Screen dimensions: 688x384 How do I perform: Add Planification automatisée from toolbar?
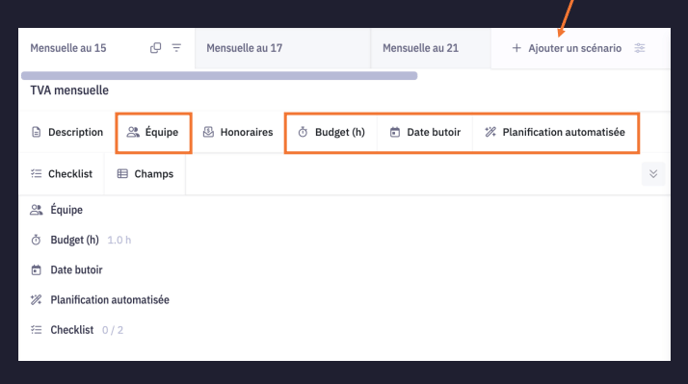pos(555,132)
